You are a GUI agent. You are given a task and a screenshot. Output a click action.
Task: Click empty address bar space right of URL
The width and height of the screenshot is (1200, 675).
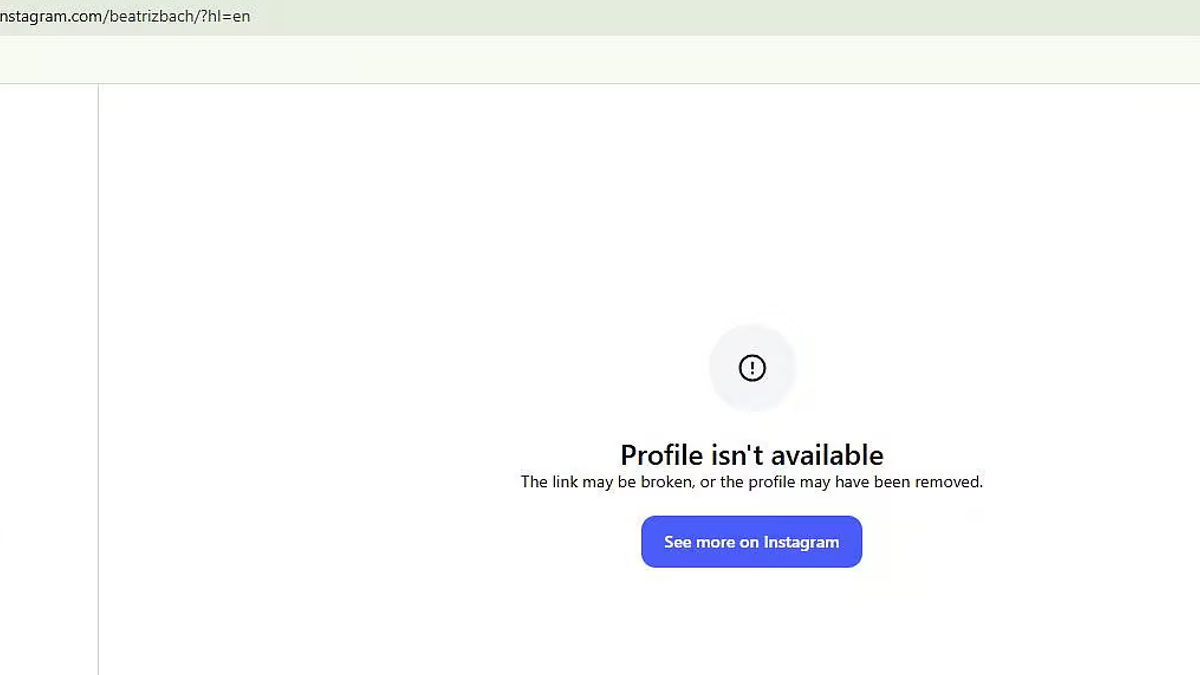click(700, 17)
